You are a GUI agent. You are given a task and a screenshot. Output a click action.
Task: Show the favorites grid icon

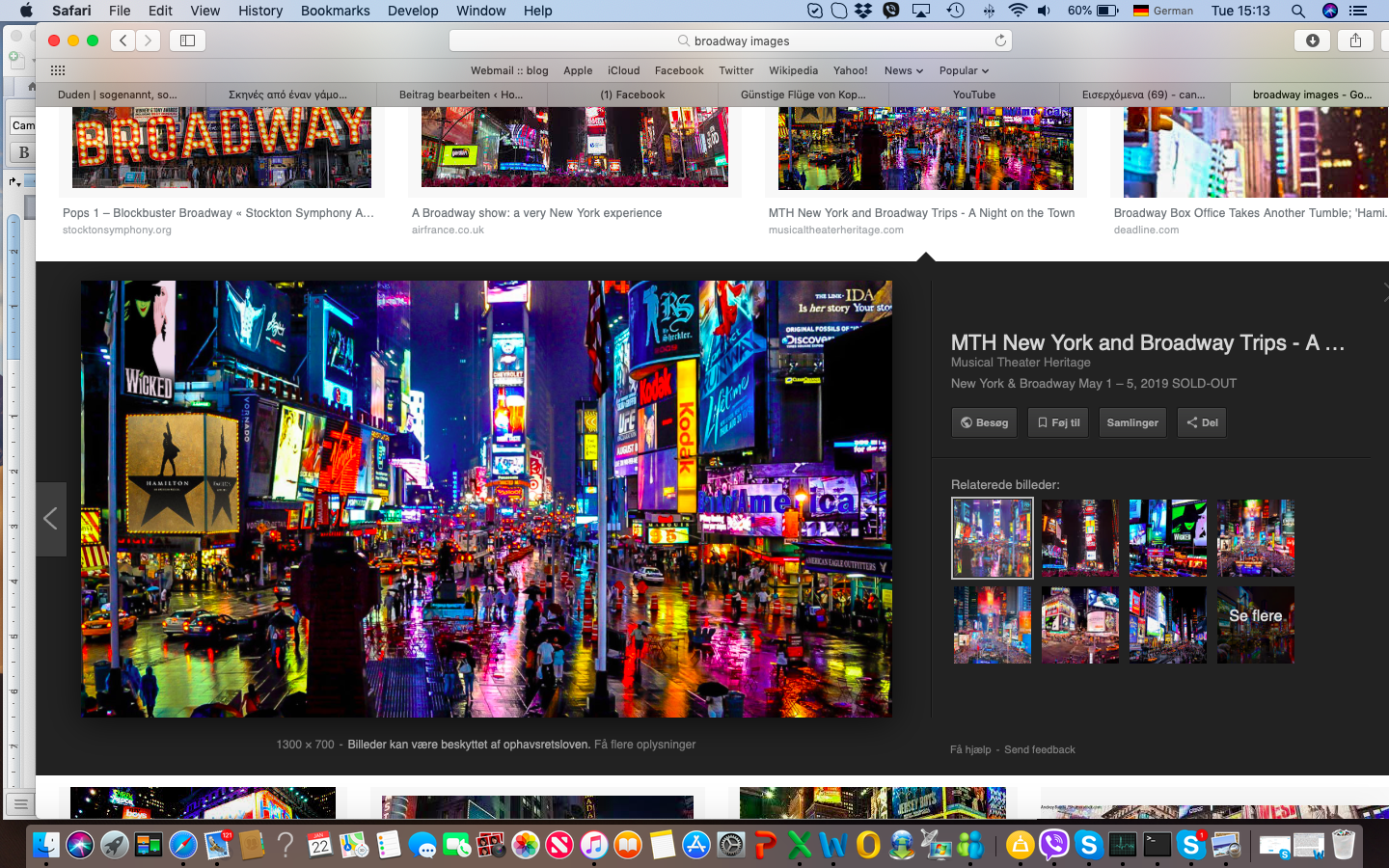58,70
